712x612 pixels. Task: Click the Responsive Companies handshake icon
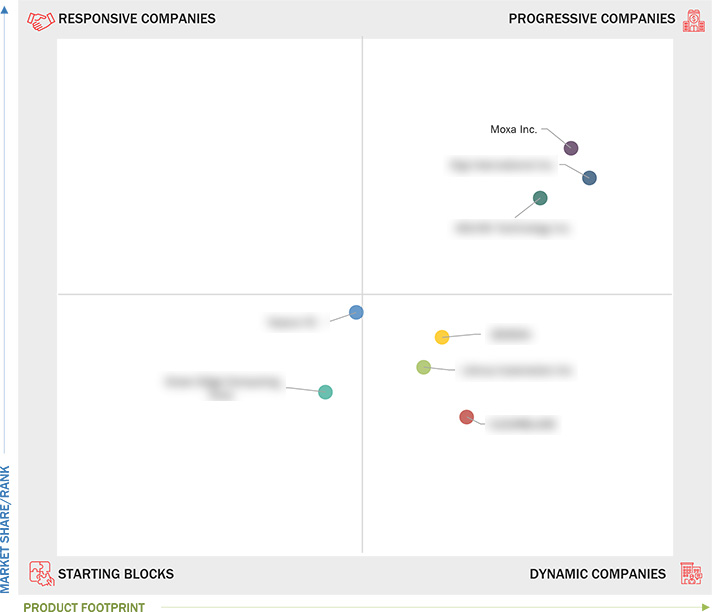pyautogui.click(x=40, y=21)
